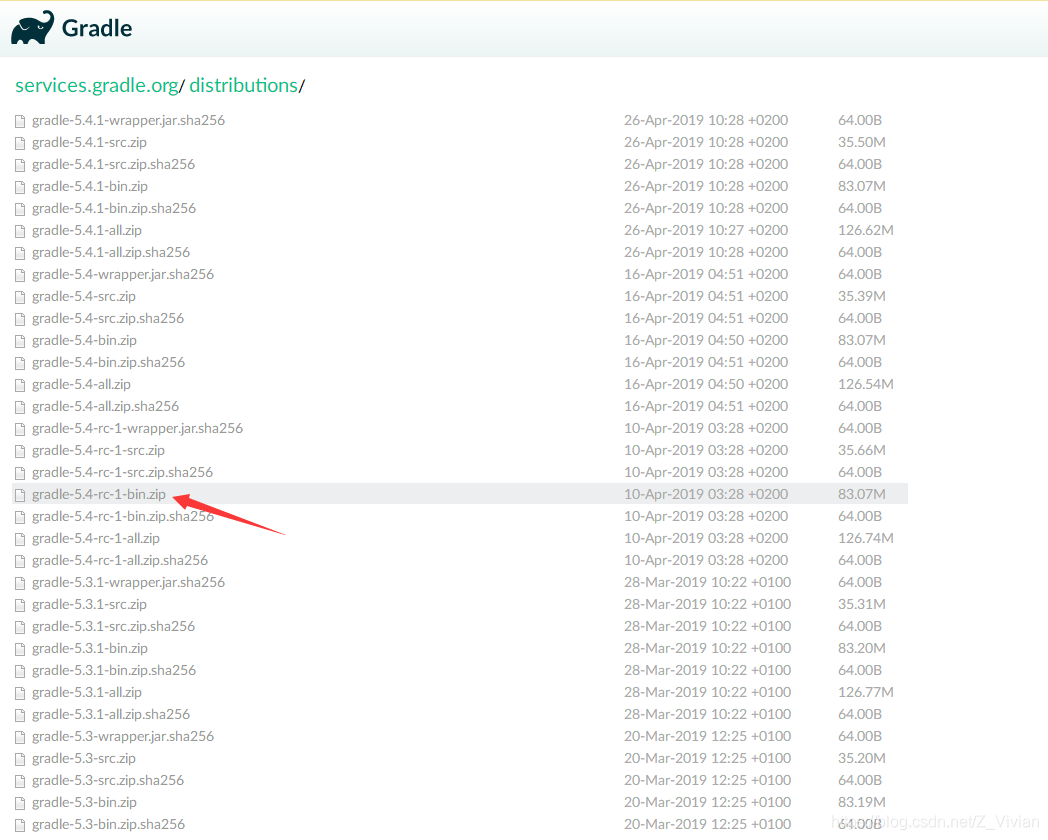Click file icon beside gradle-5.3-wrapper.jar.sha256

tap(20, 737)
